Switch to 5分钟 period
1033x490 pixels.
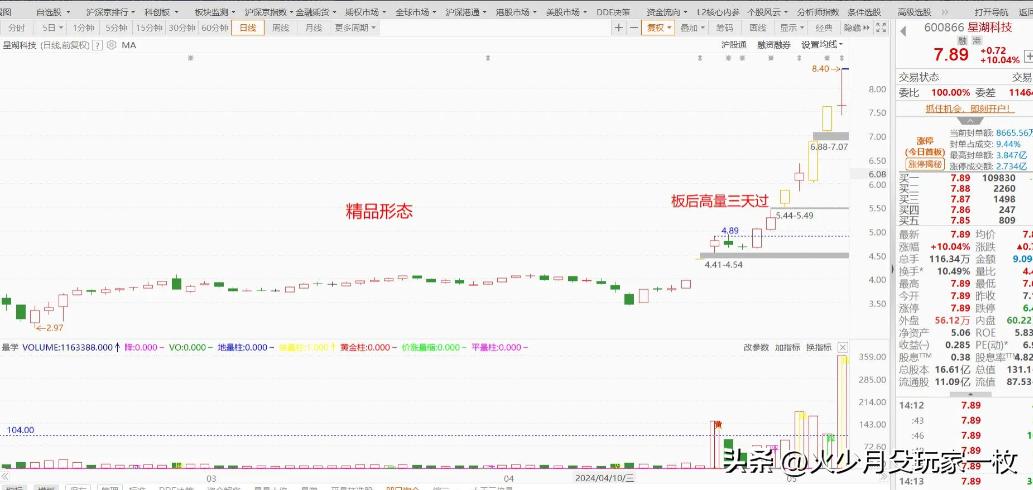tap(115, 28)
